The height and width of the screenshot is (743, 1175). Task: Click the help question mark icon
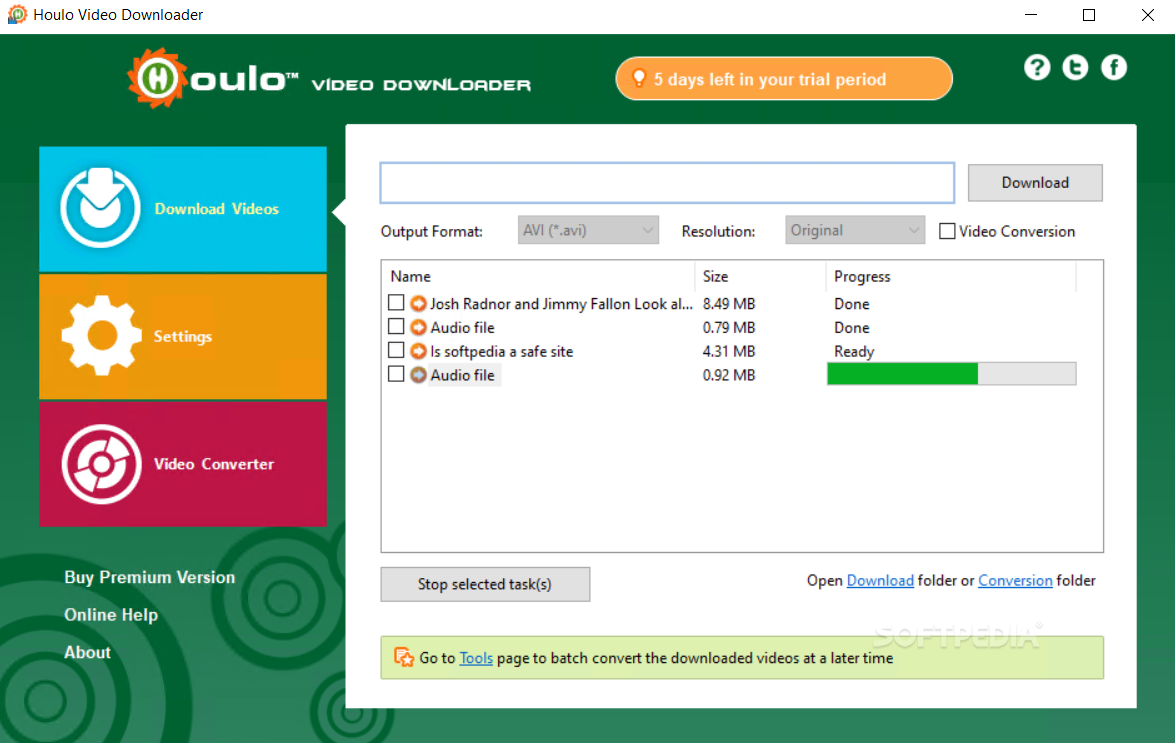[x=1037, y=67]
